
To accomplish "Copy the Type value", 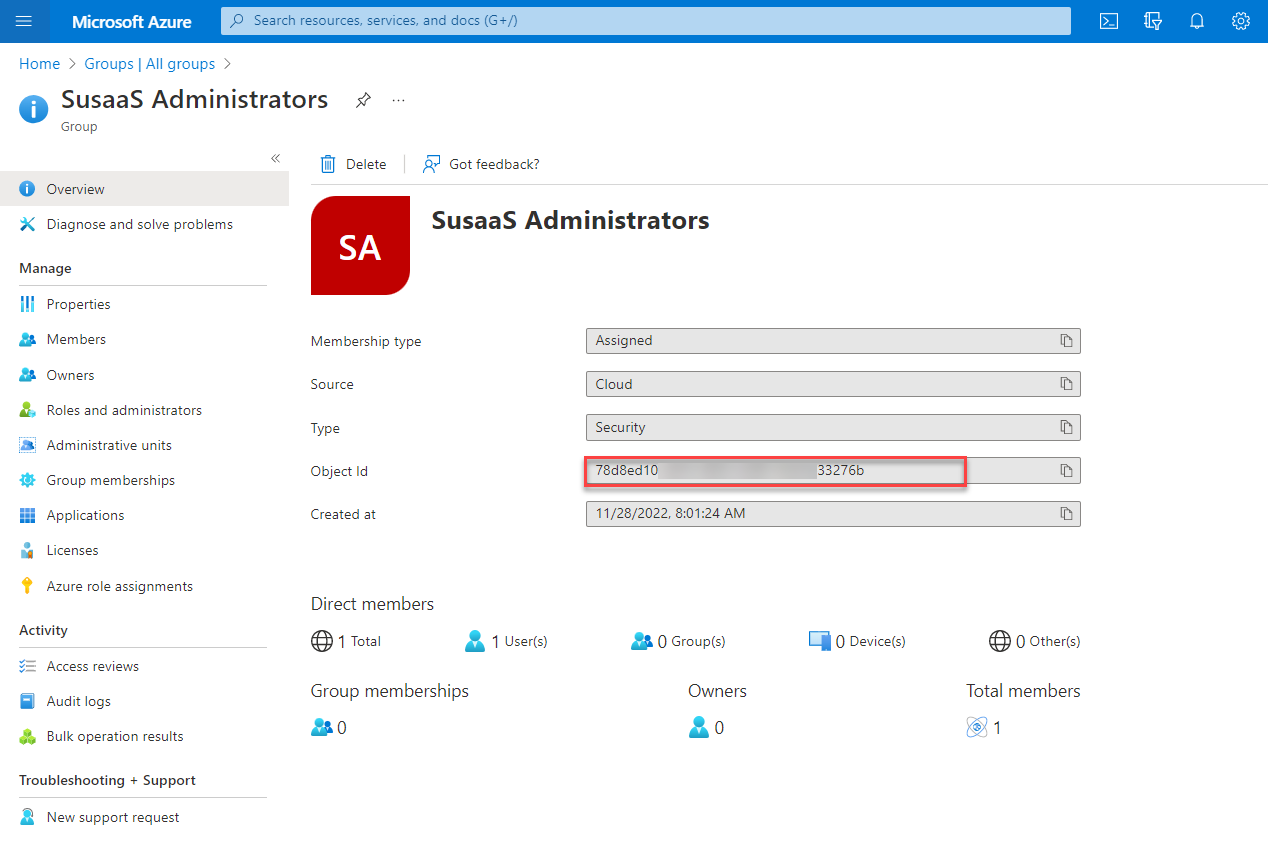I will (x=1066, y=427).
